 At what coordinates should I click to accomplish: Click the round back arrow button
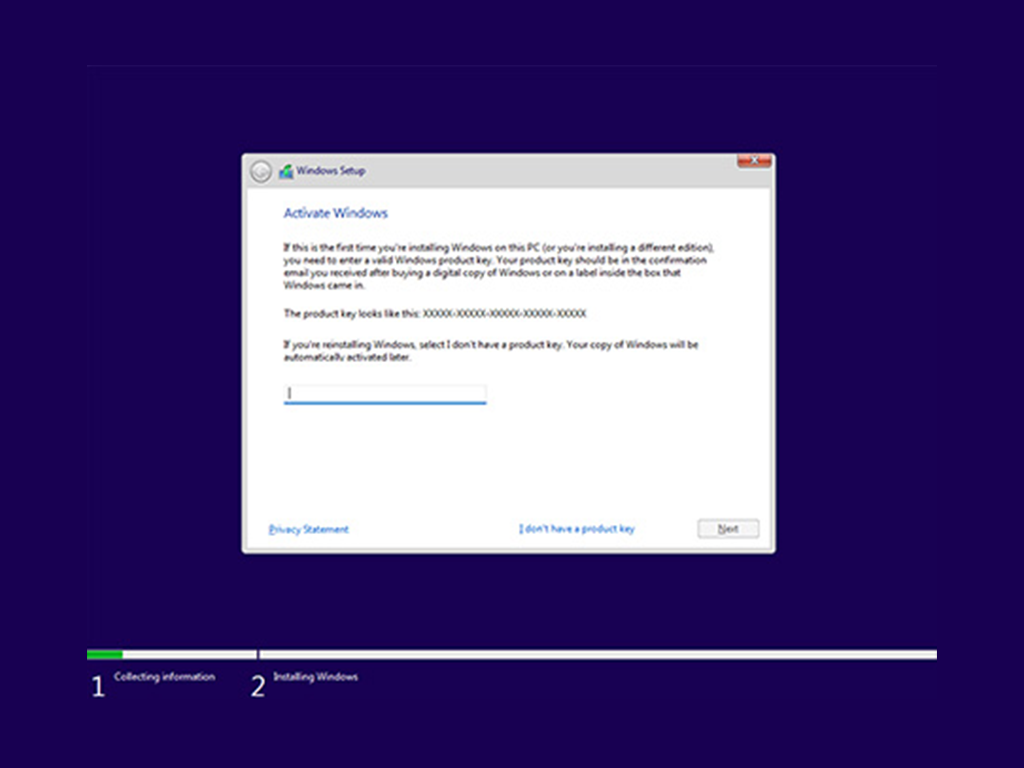[260, 171]
